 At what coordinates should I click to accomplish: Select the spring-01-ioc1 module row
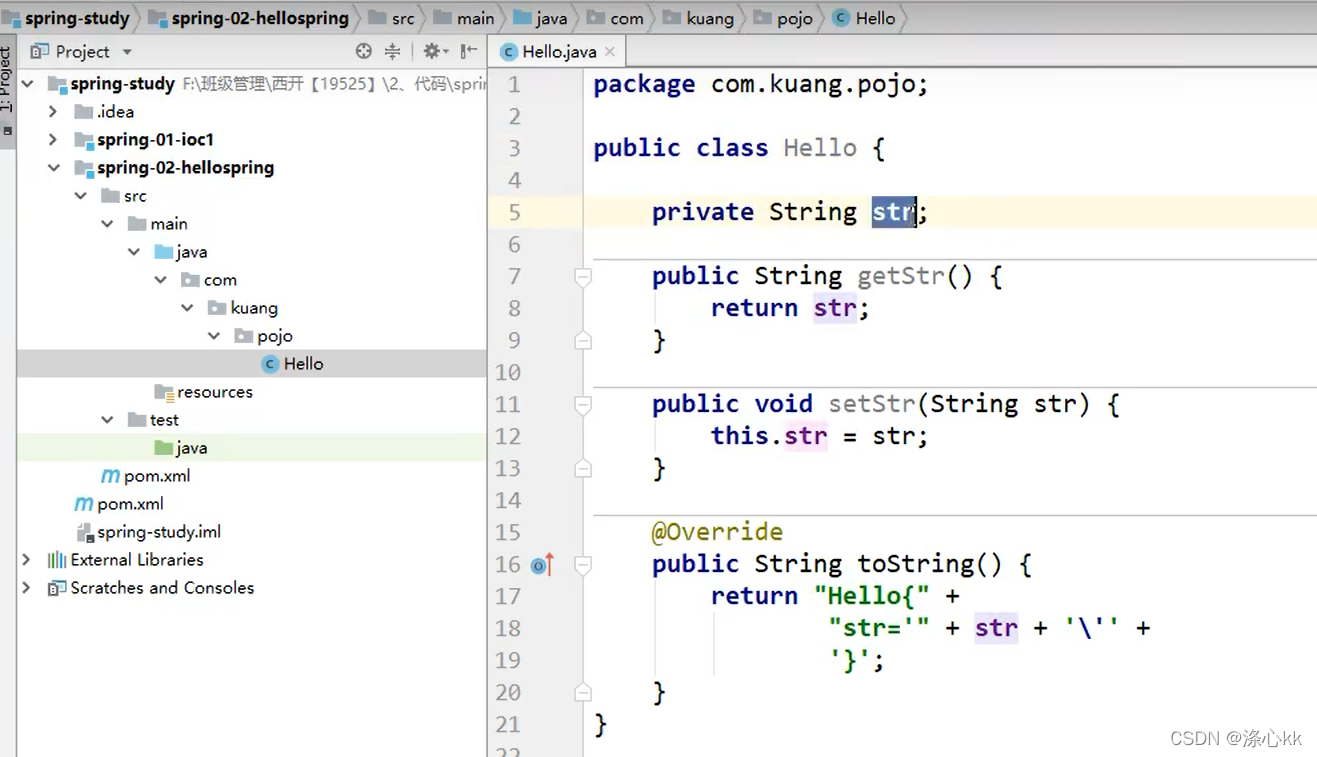[x=251, y=140]
